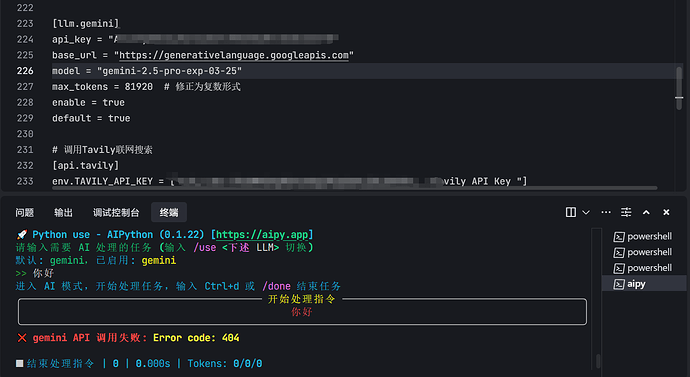The width and height of the screenshot is (690, 377).
Task: Open terminal panel settings sliders icon
Action: pyautogui.click(x=626, y=212)
